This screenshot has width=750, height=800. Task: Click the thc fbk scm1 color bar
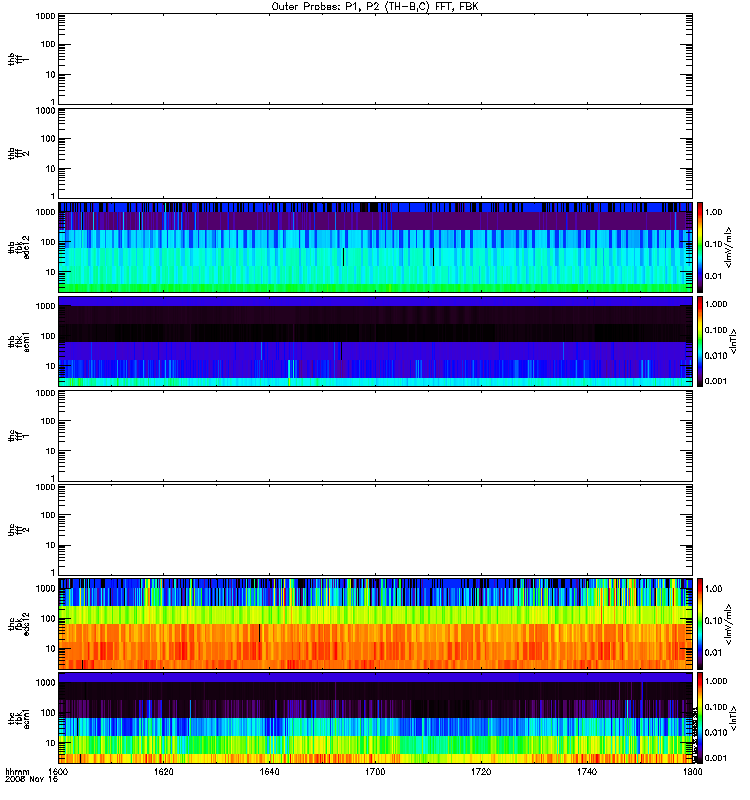(x=700, y=718)
